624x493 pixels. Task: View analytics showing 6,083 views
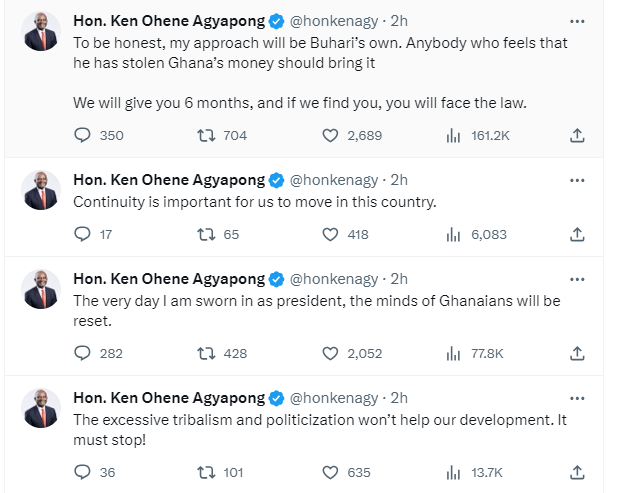click(x=452, y=234)
